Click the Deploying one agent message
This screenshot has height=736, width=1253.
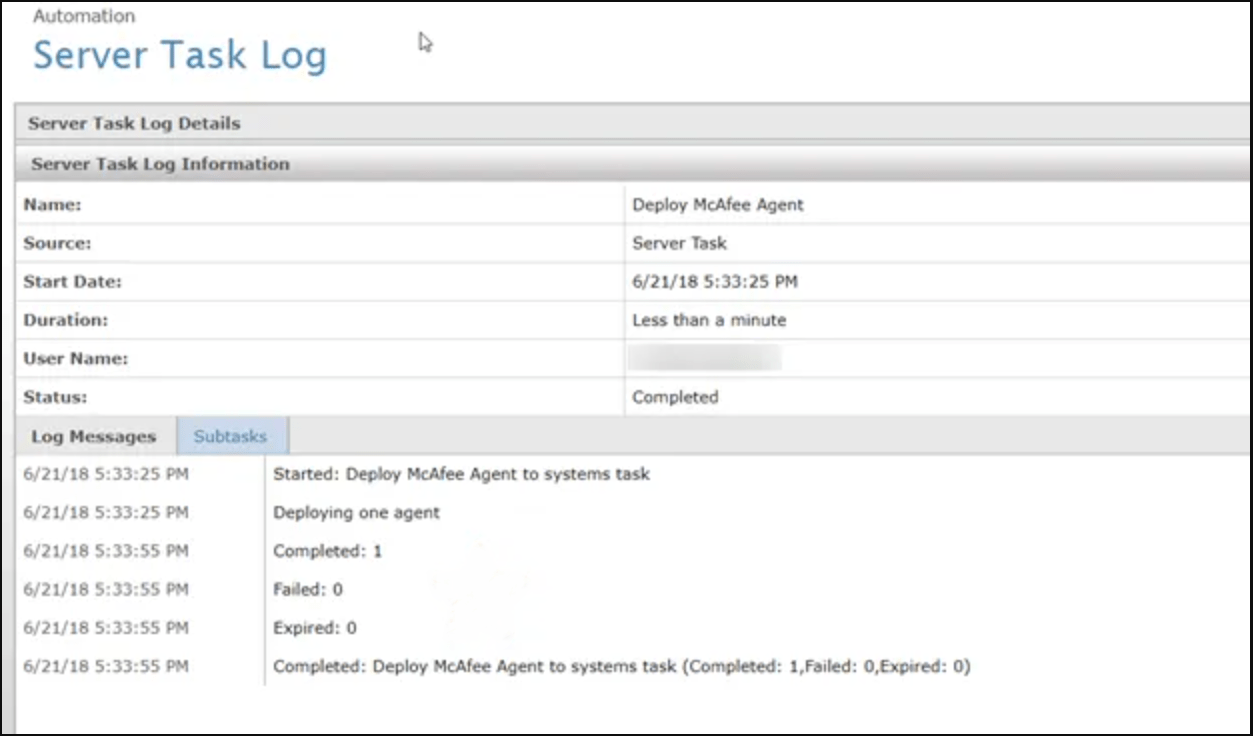[x=356, y=512]
